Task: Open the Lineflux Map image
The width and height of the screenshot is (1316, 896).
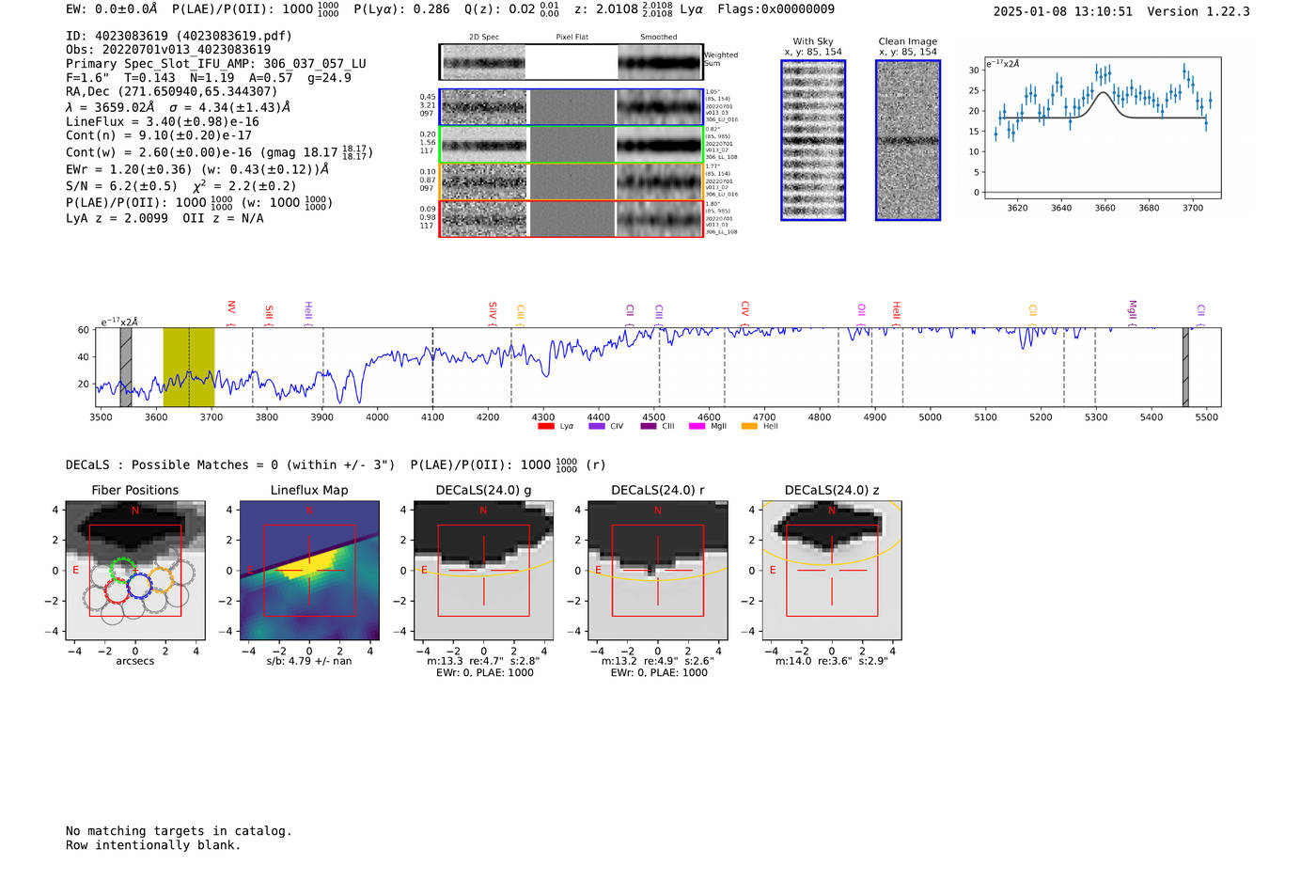Action: 309,571
